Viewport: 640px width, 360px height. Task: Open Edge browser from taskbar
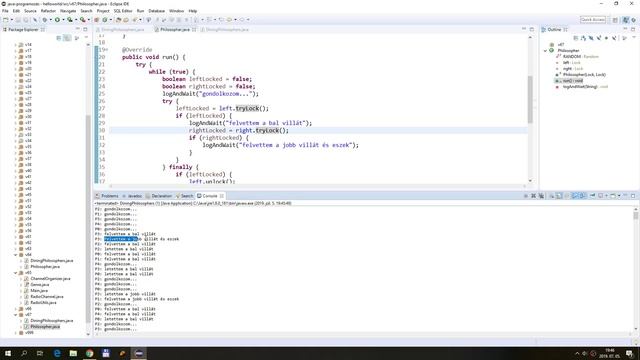click(x=57, y=353)
